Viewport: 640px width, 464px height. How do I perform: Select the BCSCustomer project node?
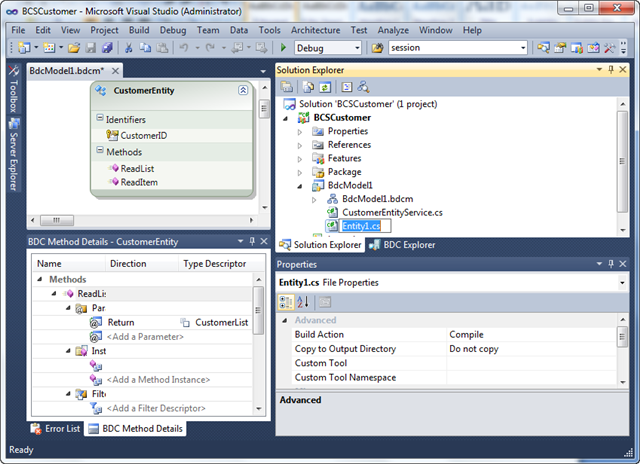click(342, 118)
